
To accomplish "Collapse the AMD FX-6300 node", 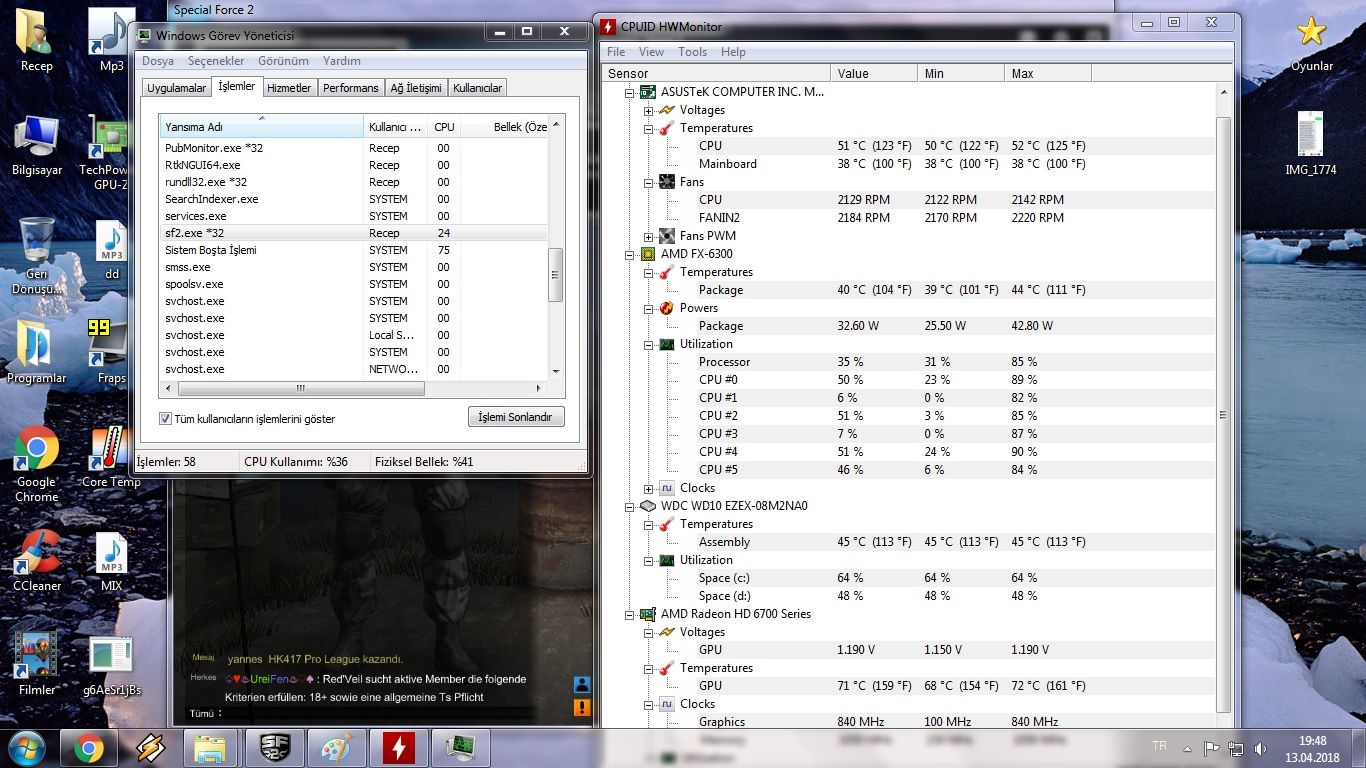I will point(630,254).
